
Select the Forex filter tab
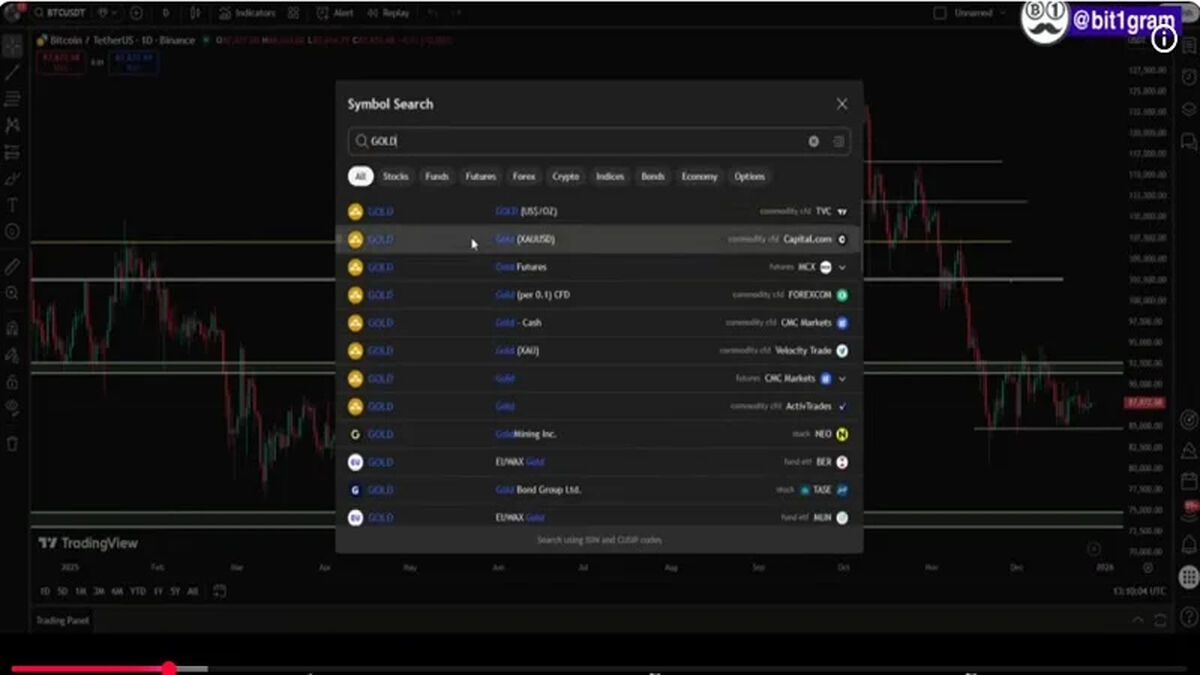click(524, 176)
